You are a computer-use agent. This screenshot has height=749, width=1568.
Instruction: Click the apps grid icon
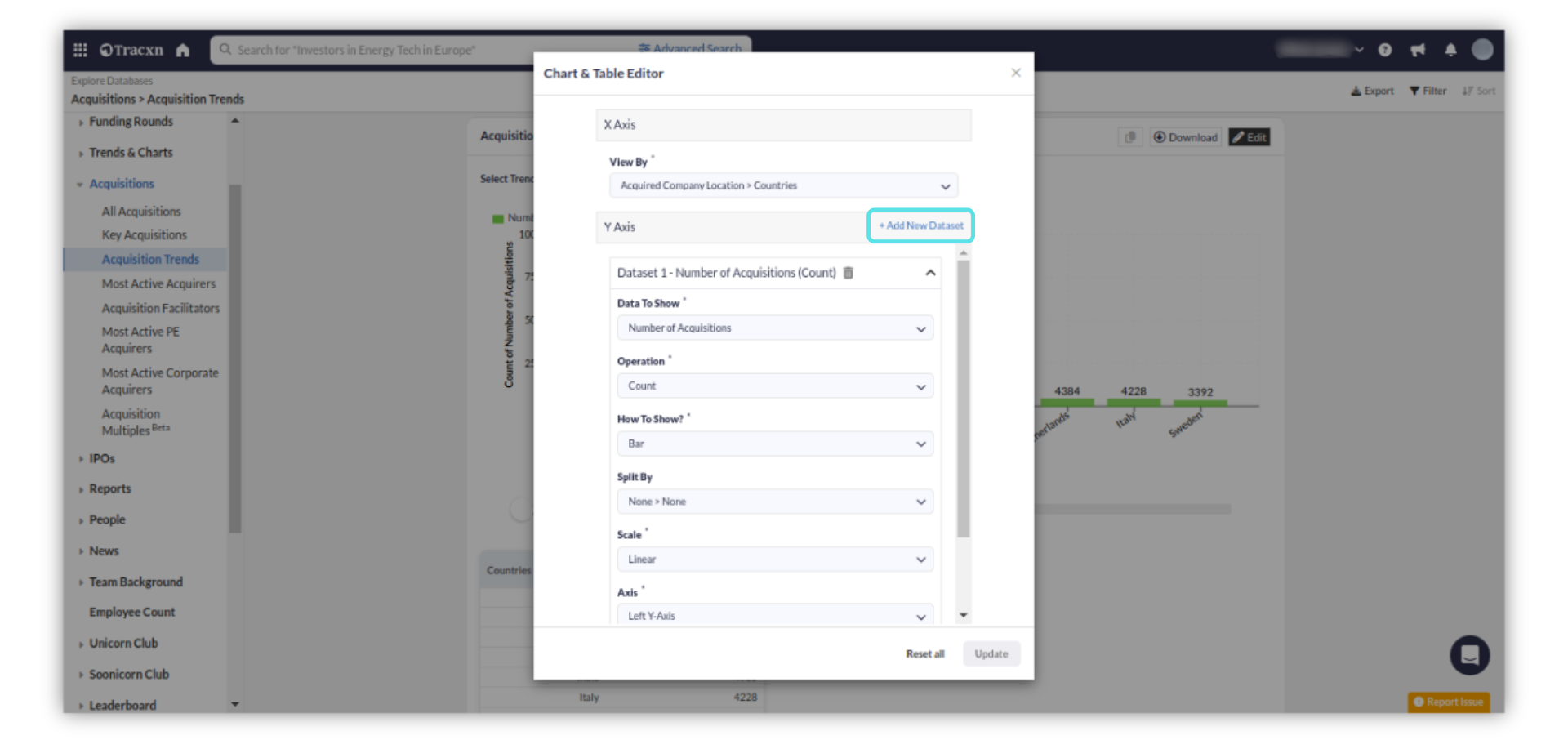click(80, 50)
